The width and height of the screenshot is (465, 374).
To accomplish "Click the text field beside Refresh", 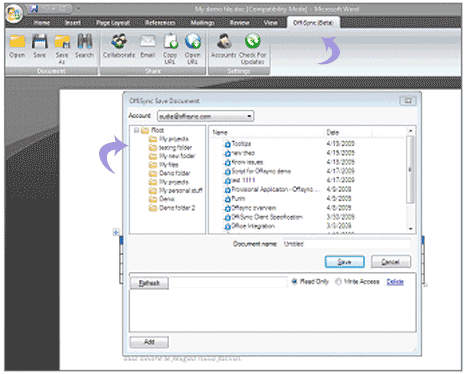I will 228,282.
